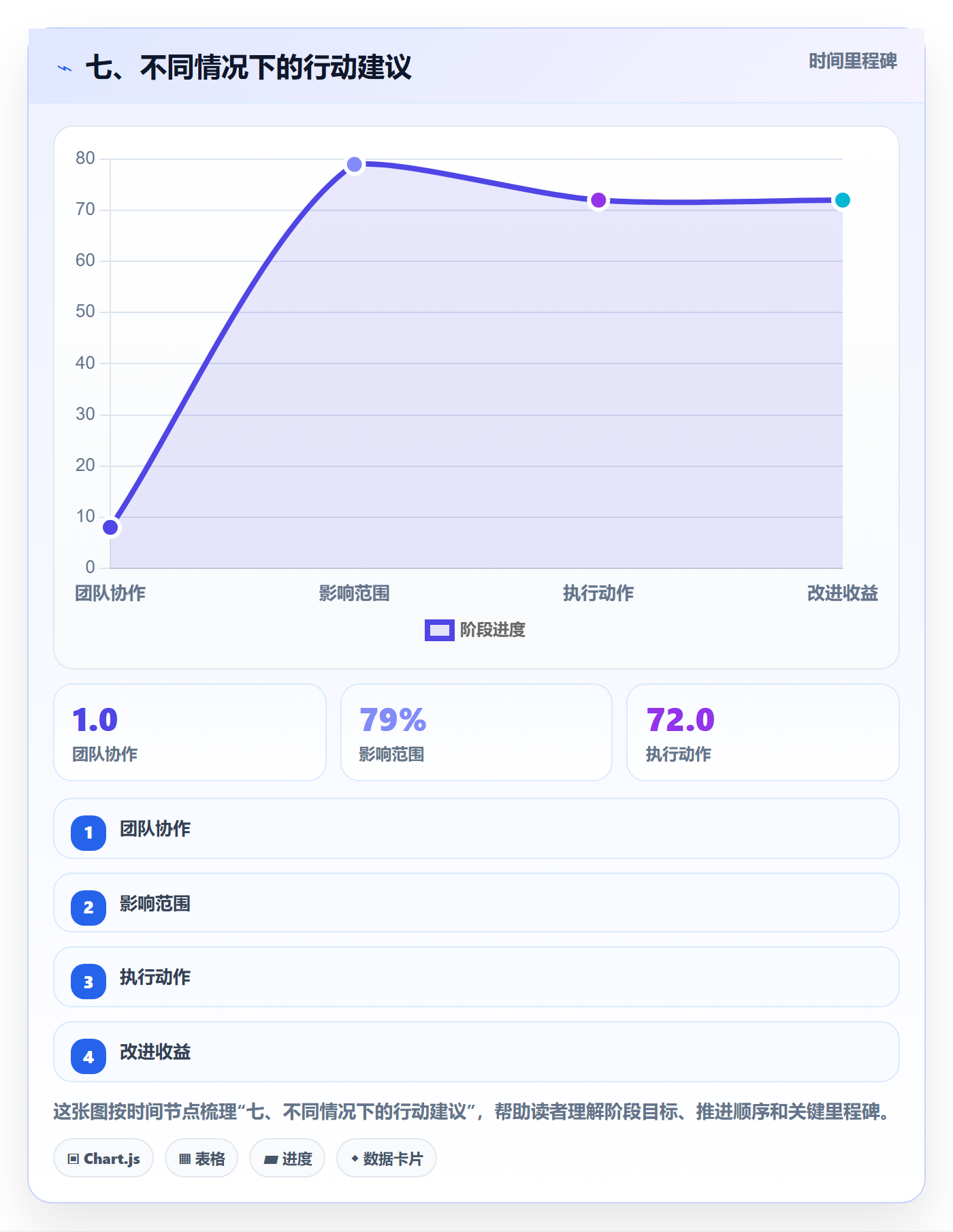Click the 表格 tag chip

coord(201,1158)
